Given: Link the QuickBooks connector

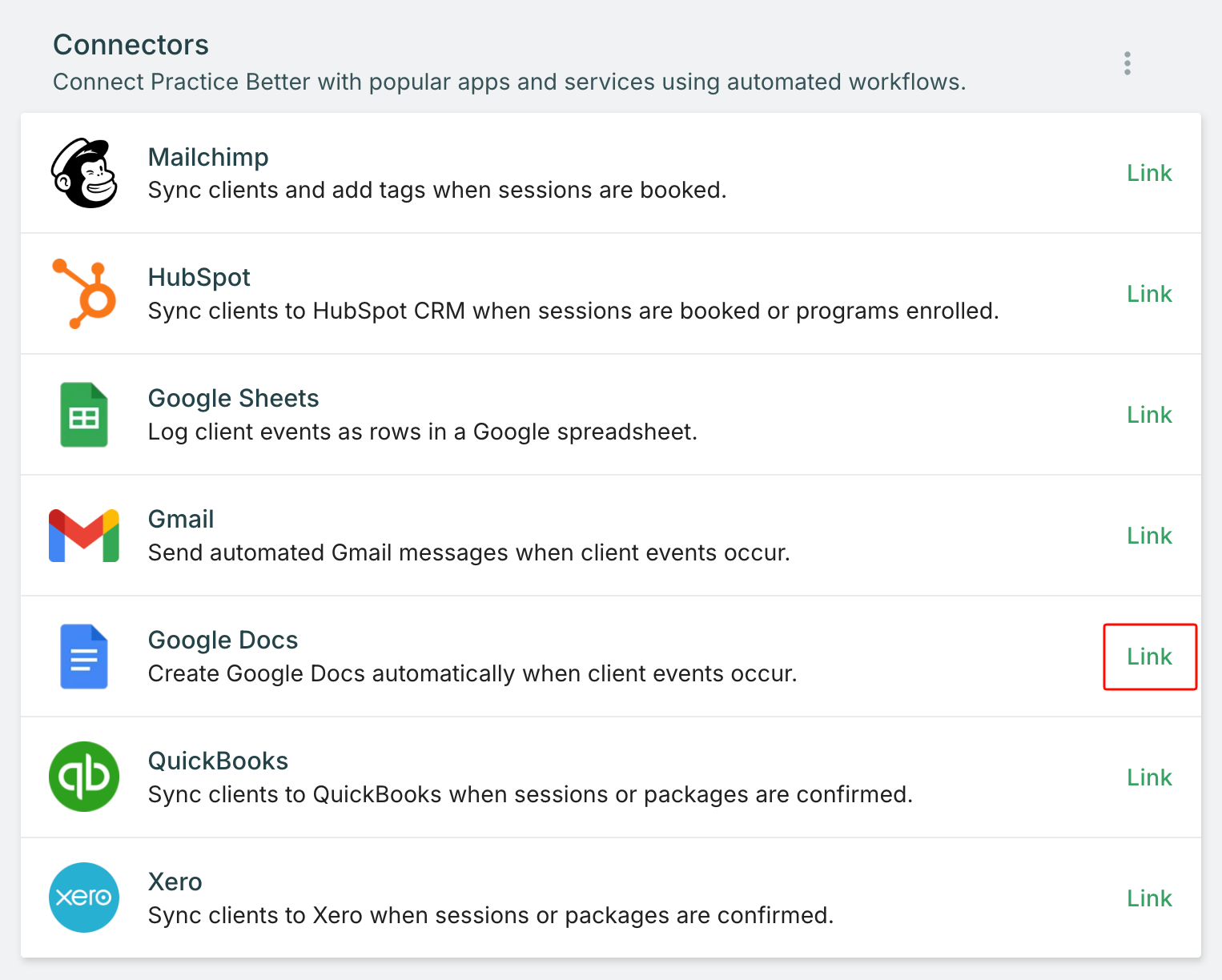Looking at the screenshot, I should 1149,777.
